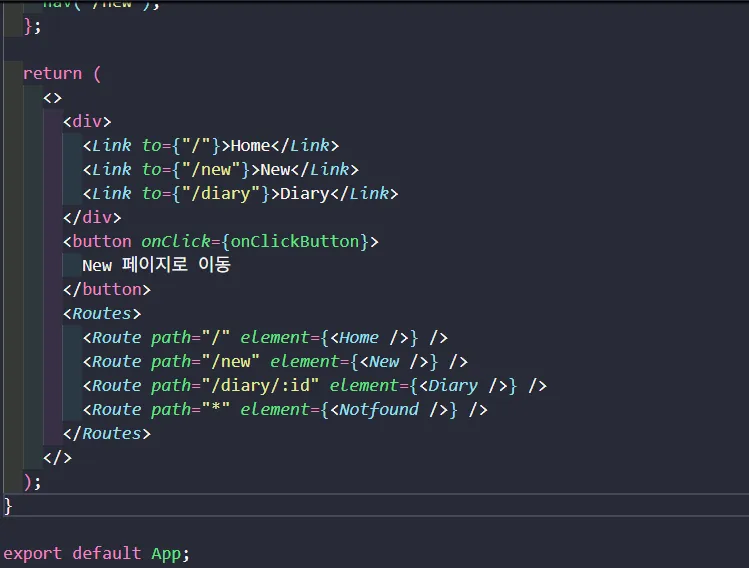Click the closing '</Routes>' tag
Screen dimensions: 749x568
tap(107, 434)
